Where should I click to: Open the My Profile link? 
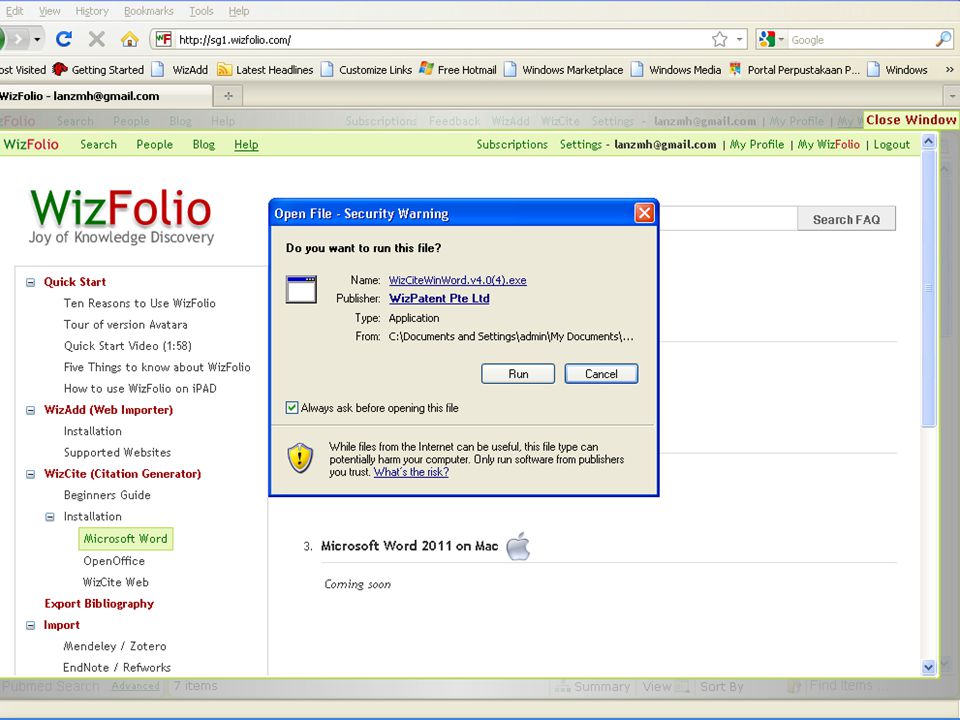pyautogui.click(x=757, y=144)
